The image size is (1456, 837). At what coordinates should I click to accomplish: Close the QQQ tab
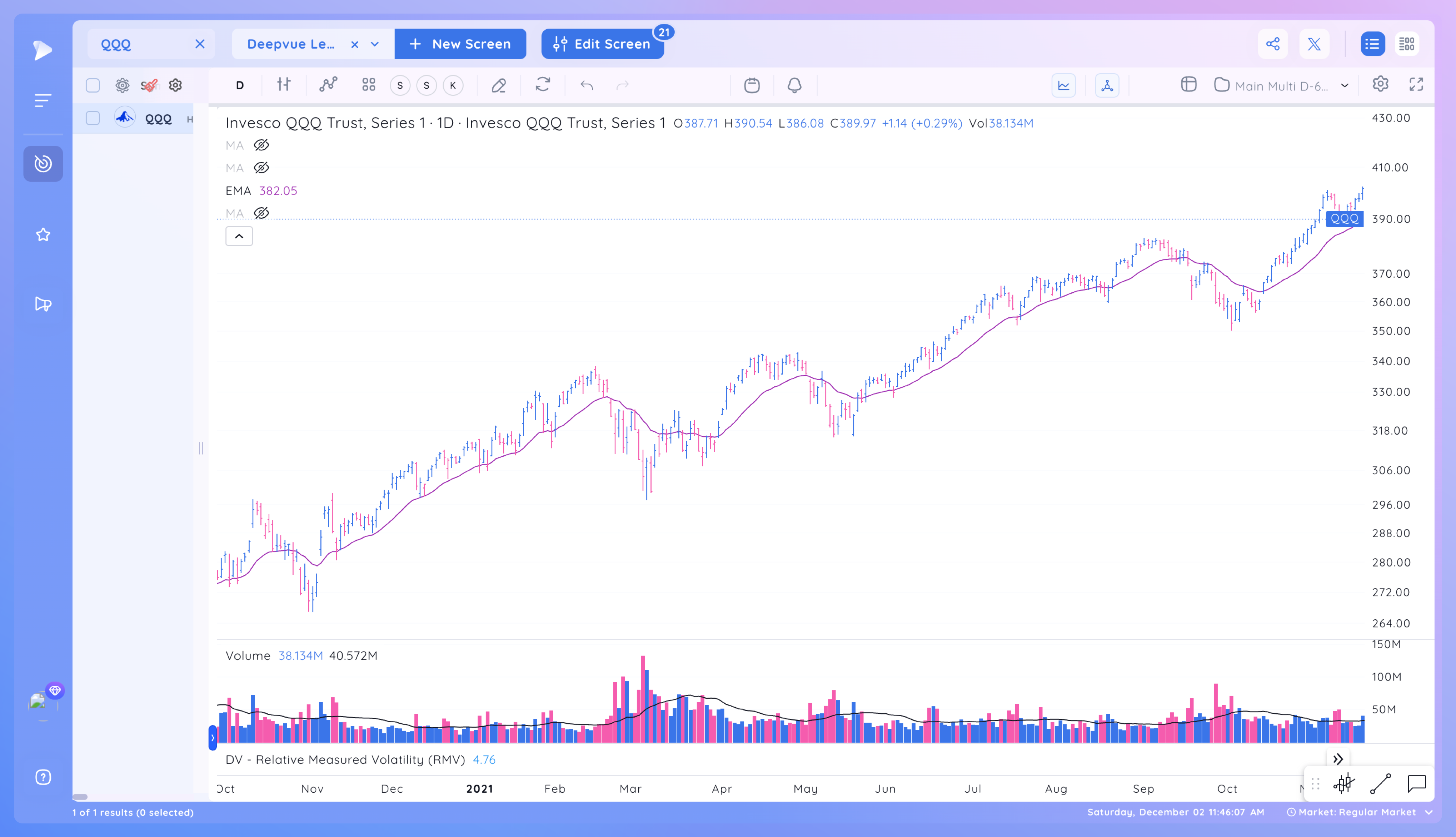tap(199, 44)
